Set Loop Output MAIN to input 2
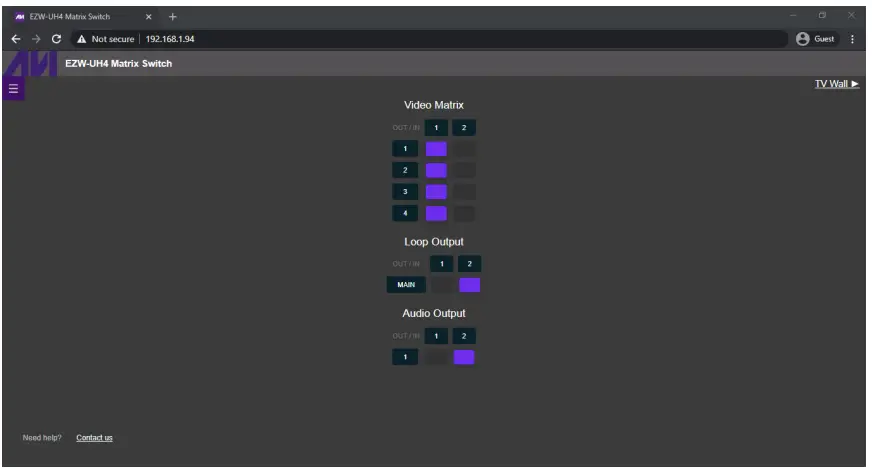872x469 pixels. pos(469,285)
